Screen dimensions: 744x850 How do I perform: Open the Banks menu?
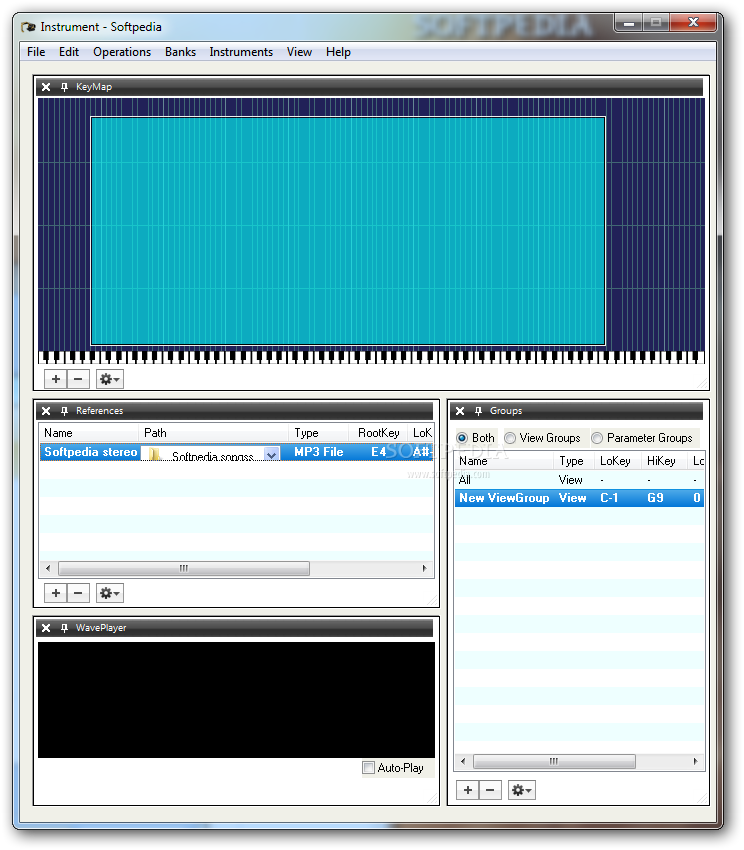(180, 52)
